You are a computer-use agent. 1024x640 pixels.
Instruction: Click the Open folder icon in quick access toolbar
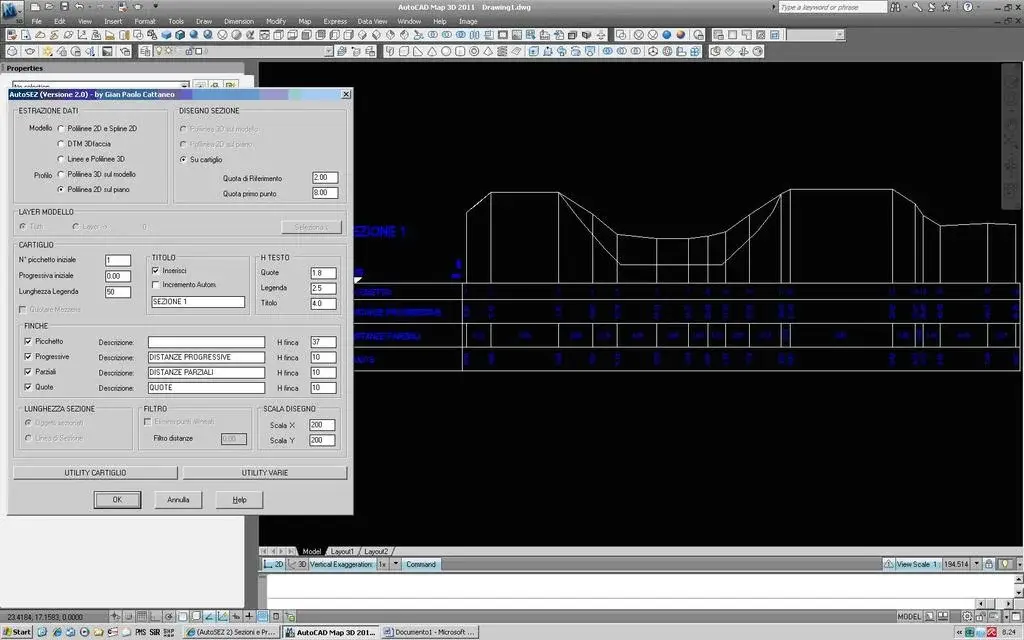50,7
